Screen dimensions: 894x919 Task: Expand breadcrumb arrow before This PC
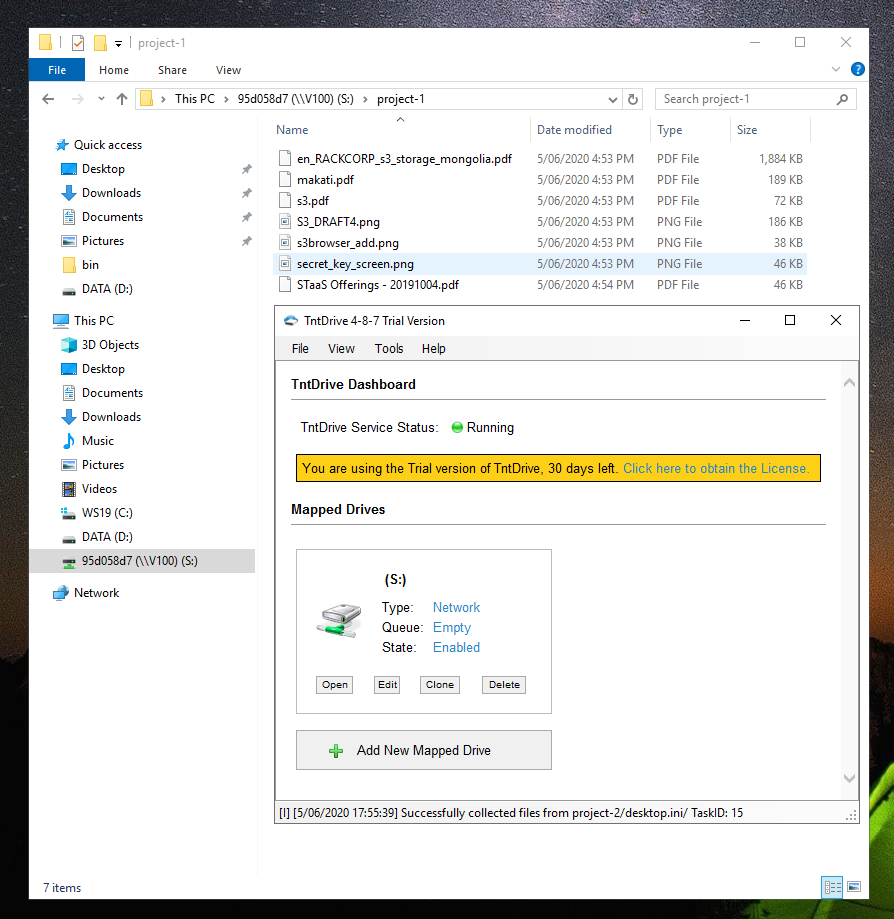click(163, 99)
